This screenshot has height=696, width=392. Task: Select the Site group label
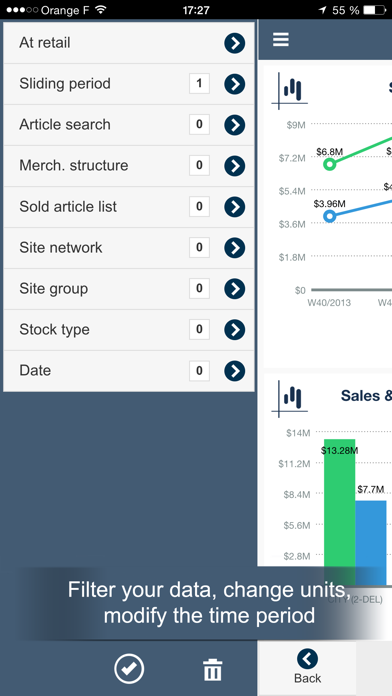point(54,289)
